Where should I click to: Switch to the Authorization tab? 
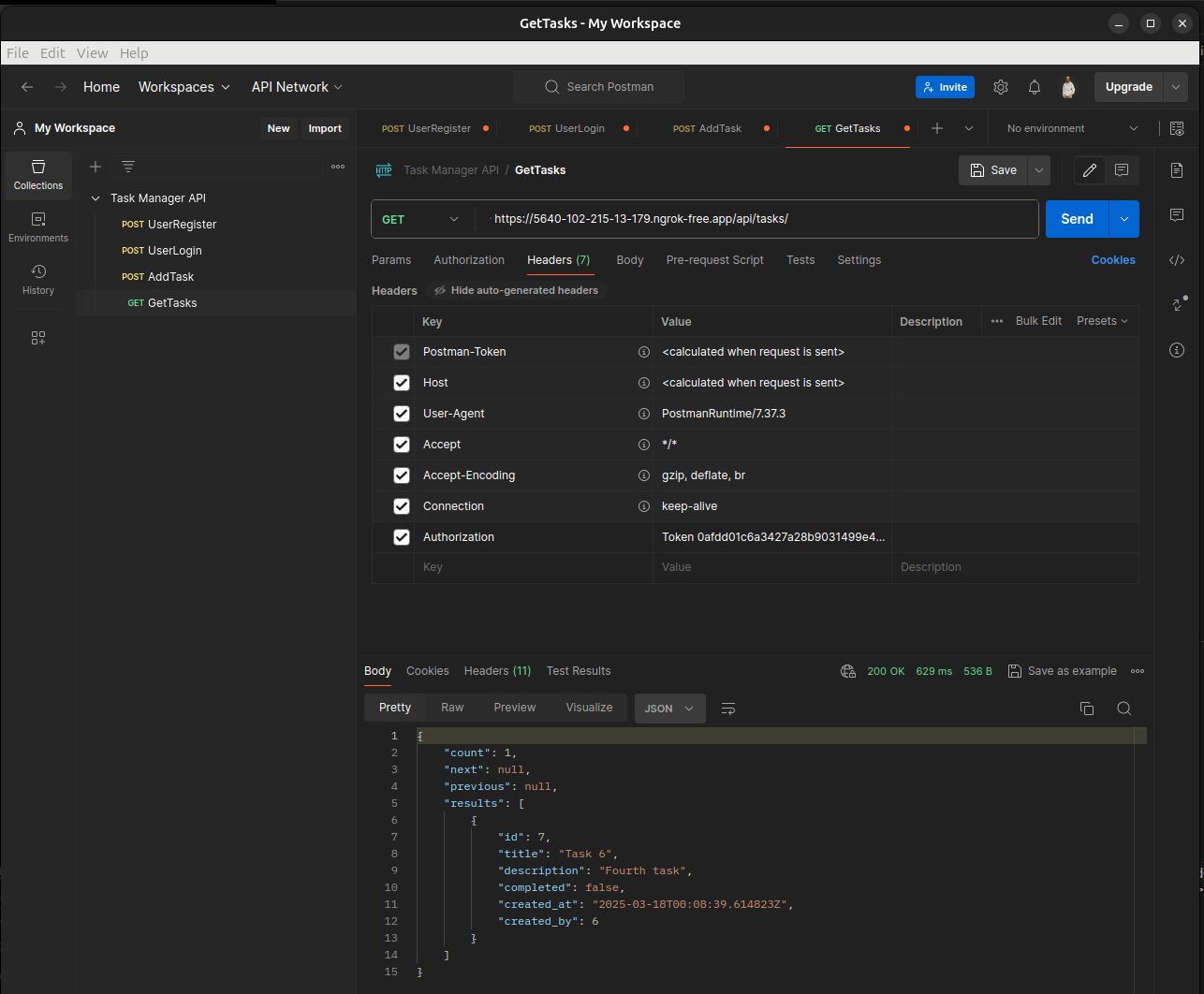(469, 260)
